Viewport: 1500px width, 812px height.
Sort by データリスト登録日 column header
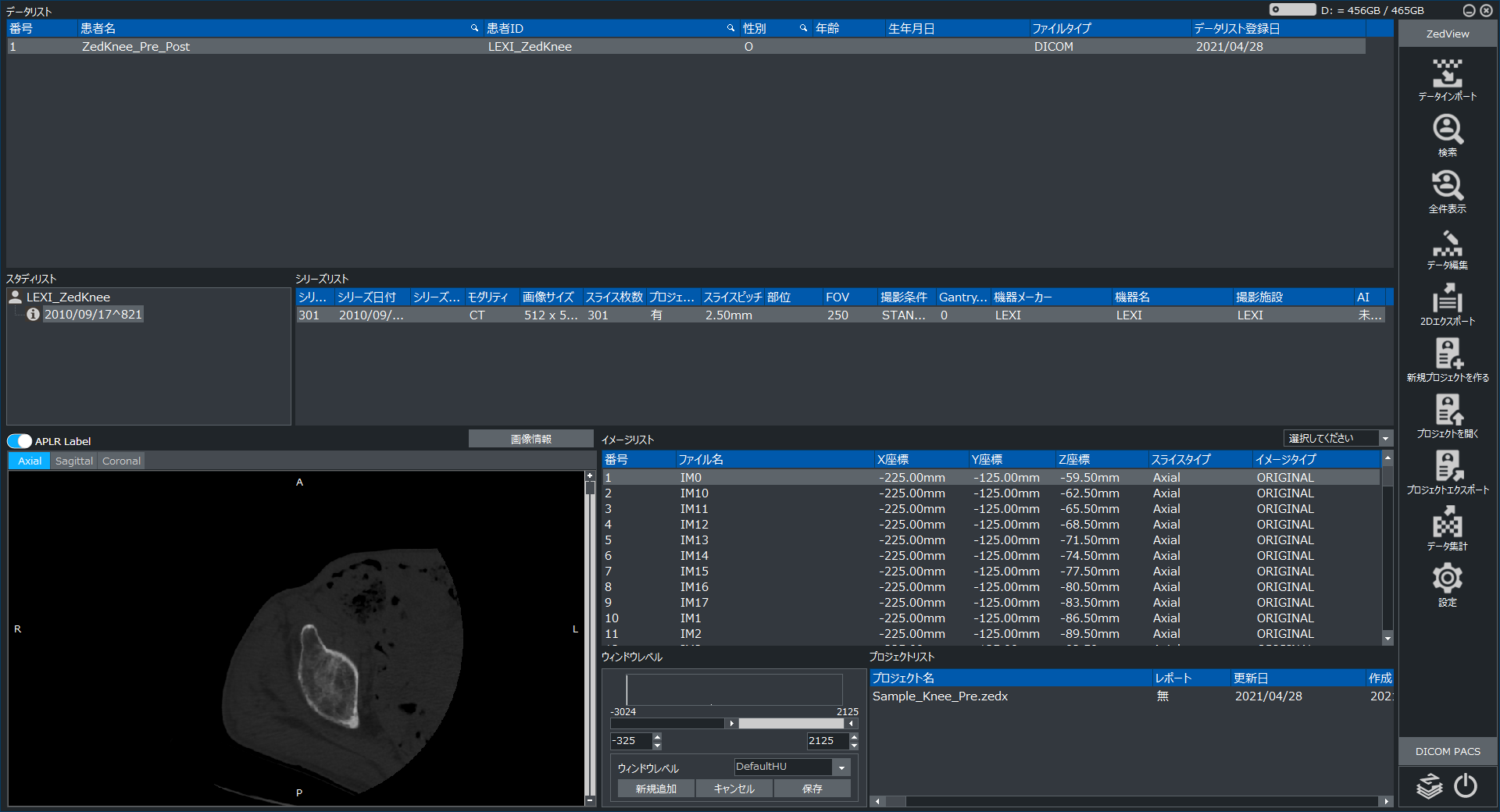pyautogui.click(x=1277, y=28)
